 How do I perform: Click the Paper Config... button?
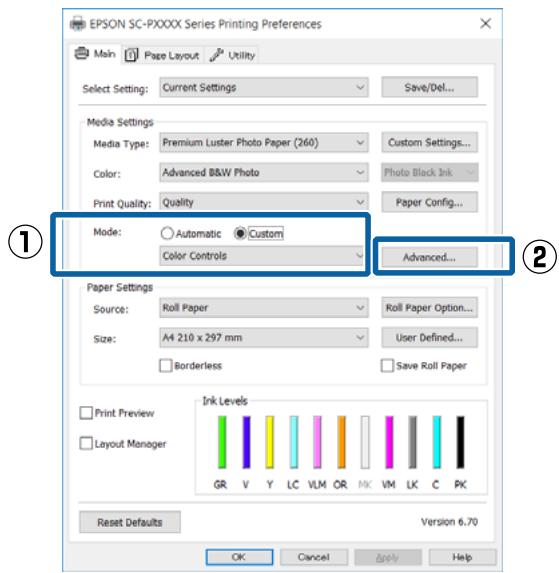point(429,202)
